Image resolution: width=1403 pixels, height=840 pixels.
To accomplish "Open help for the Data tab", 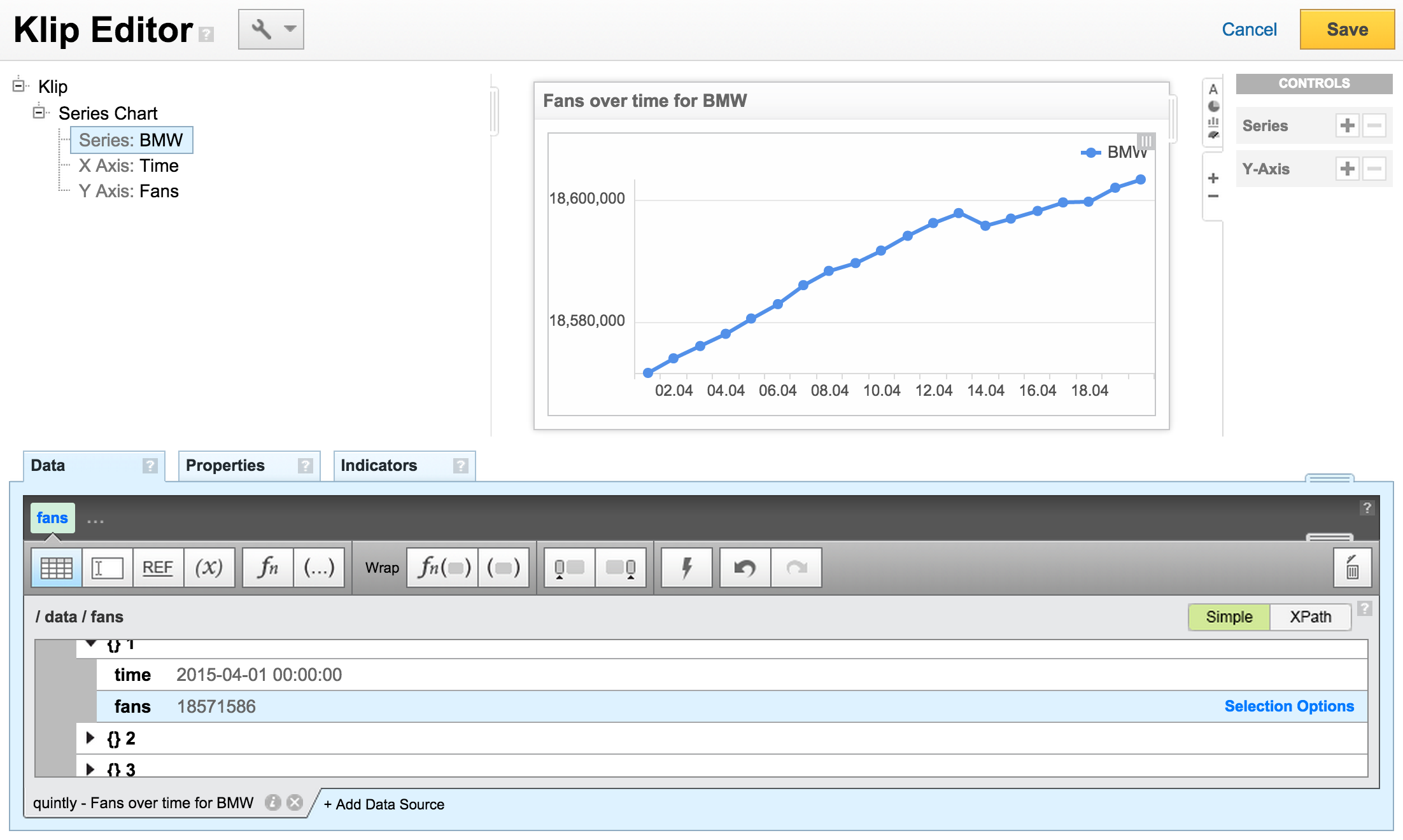I will coord(150,466).
